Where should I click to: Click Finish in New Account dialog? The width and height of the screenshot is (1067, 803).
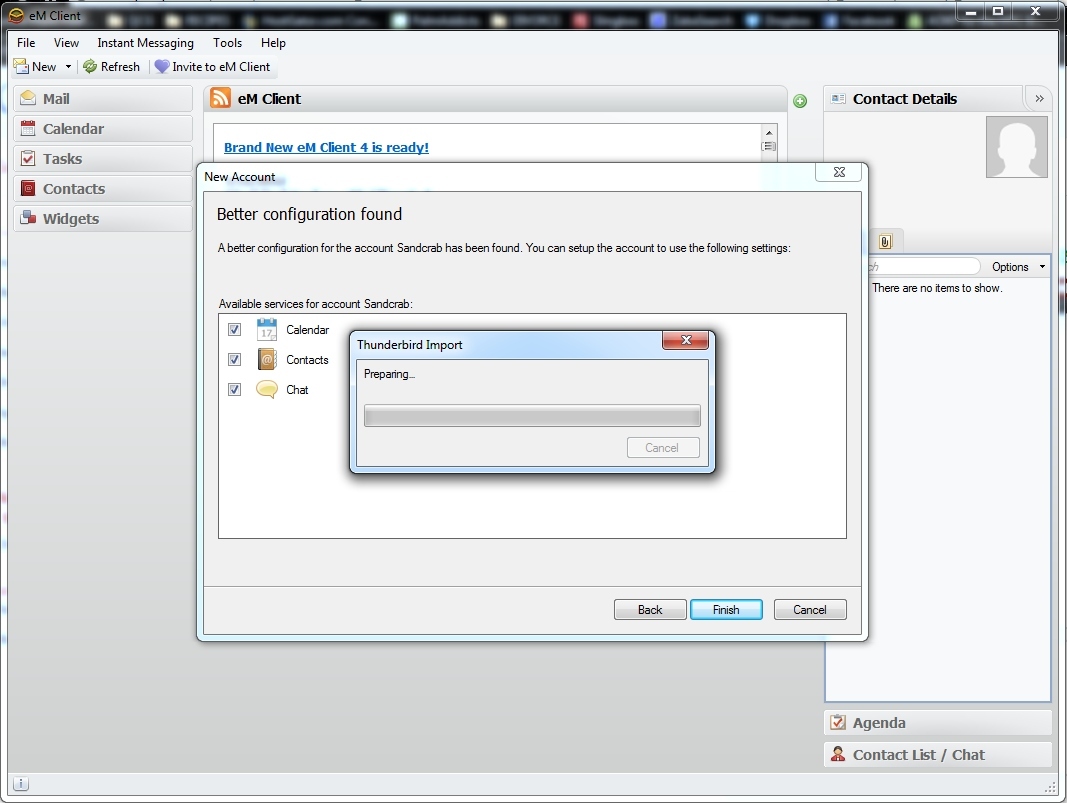[726, 610]
